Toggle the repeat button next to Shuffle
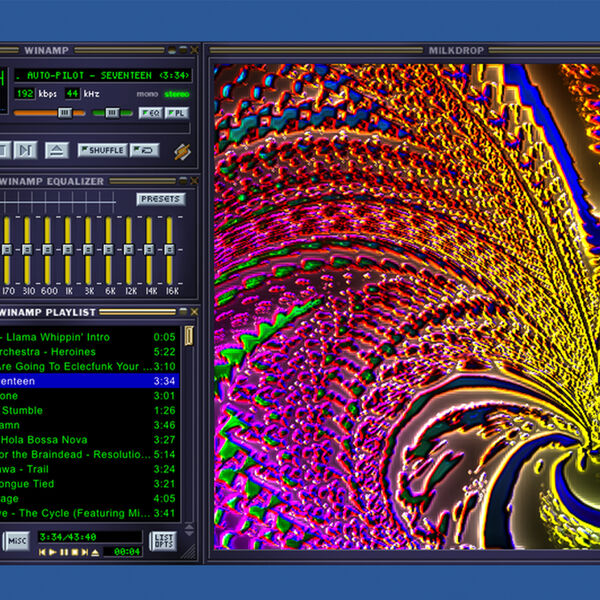Screen dimensions: 600x600 [x=144, y=150]
